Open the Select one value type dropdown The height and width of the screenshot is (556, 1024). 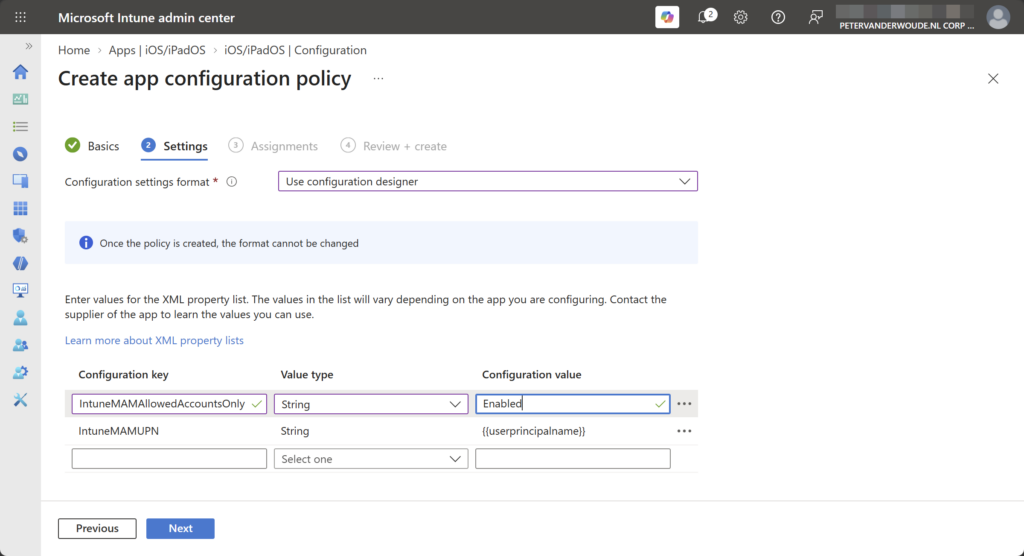click(x=371, y=459)
